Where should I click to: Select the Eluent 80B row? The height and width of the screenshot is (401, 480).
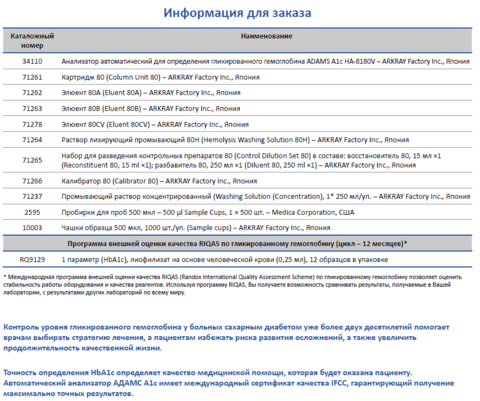point(237,108)
